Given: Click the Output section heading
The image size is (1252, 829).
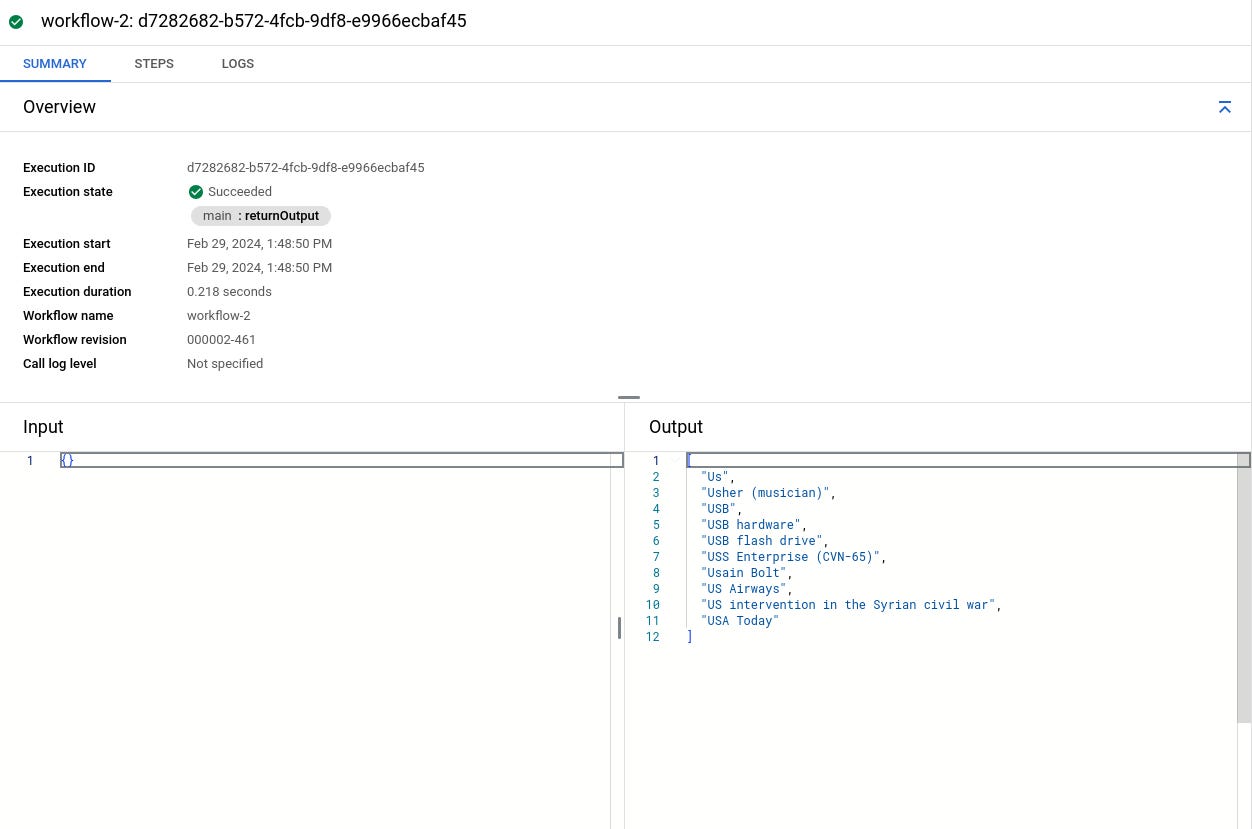Looking at the screenshot, I should pyautogui.click(x=676, y=427).
